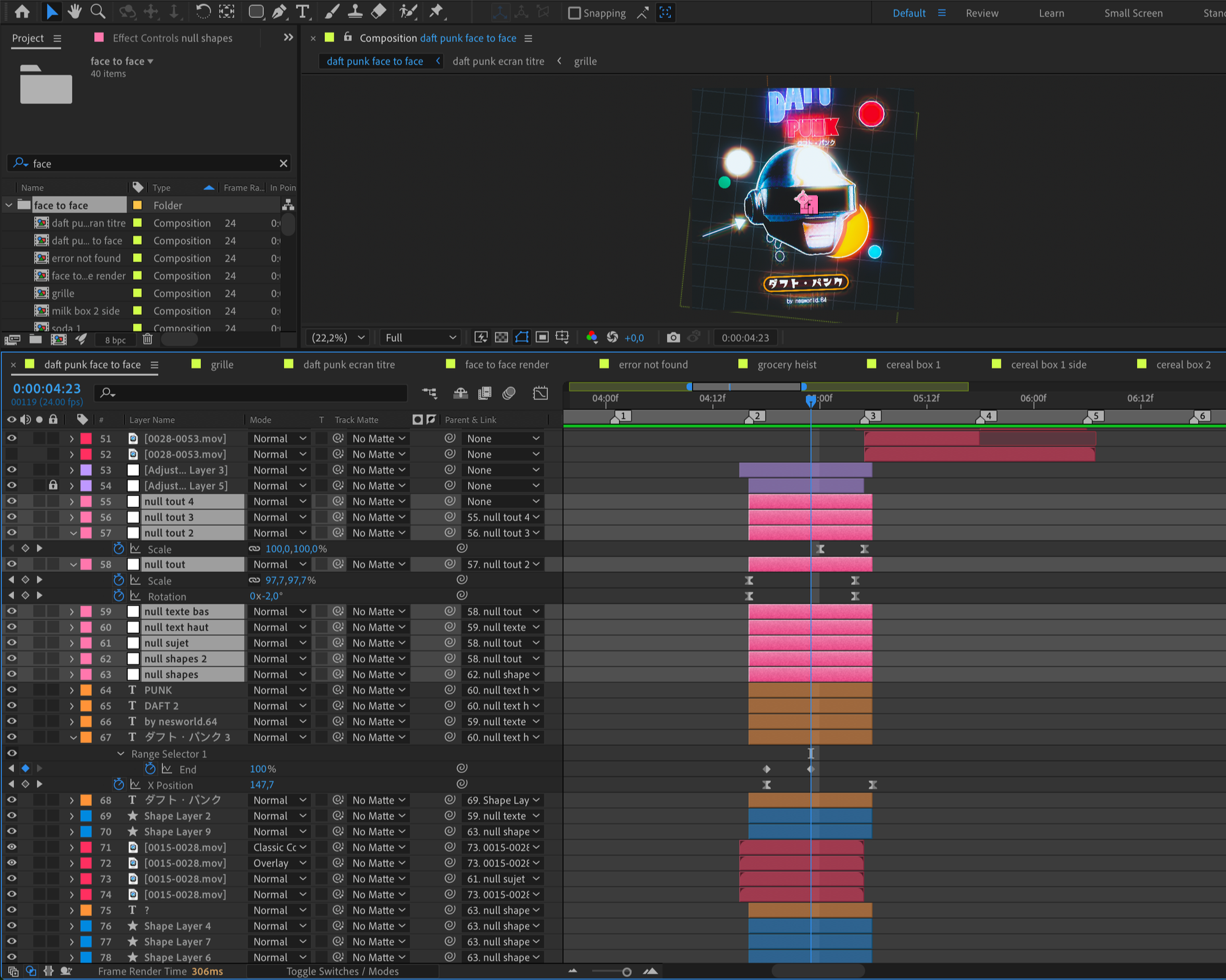Screen dimensions: 1226x980
Task: Reset exposure in the viewer footer
Action: 613,338
